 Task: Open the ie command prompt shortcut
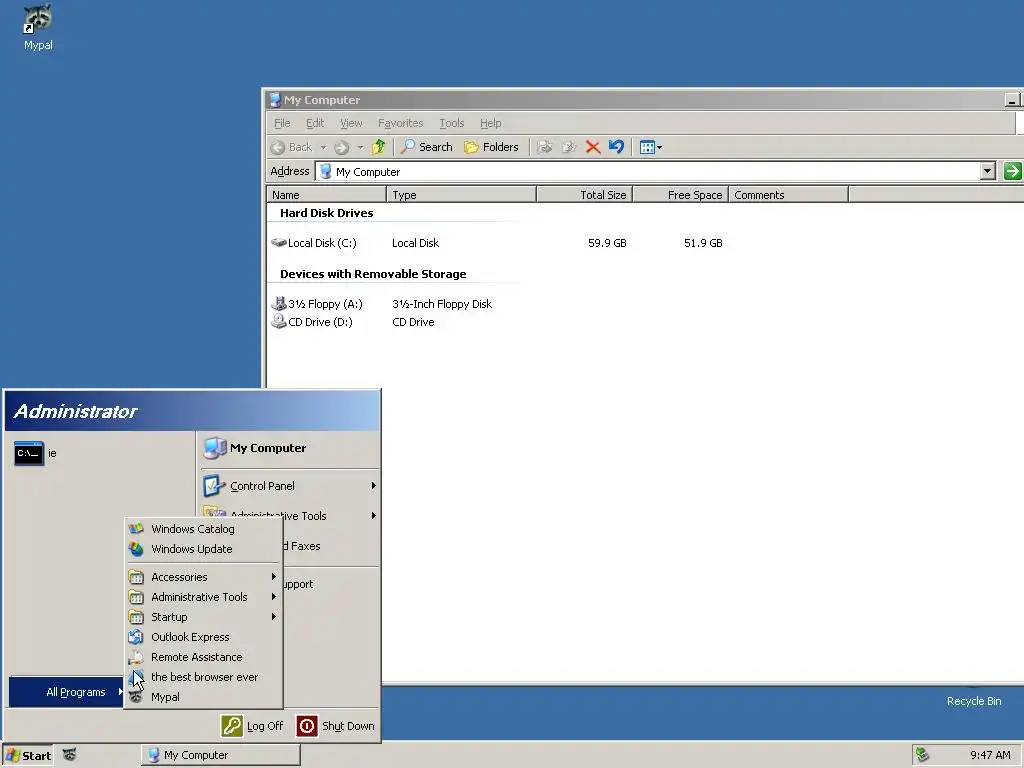click(36, 453)
